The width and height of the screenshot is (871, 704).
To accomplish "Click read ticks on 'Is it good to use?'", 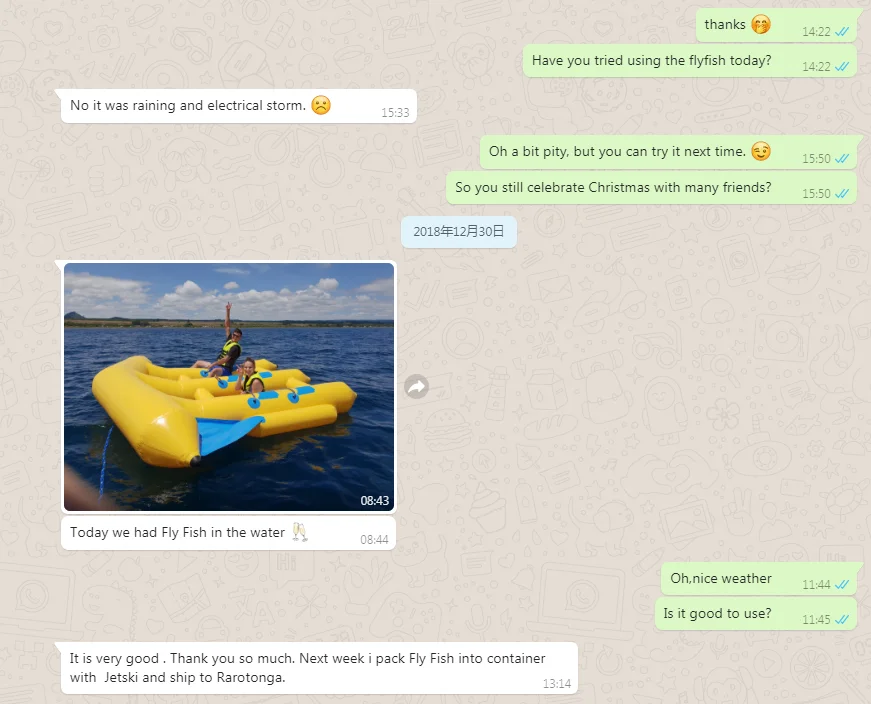I will pos(842,620).
